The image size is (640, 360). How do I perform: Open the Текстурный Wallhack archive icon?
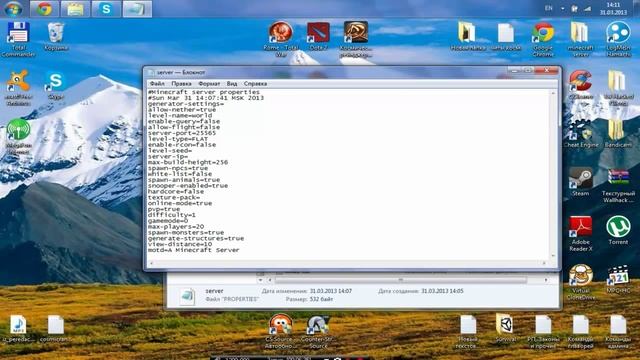coord(618,186)
